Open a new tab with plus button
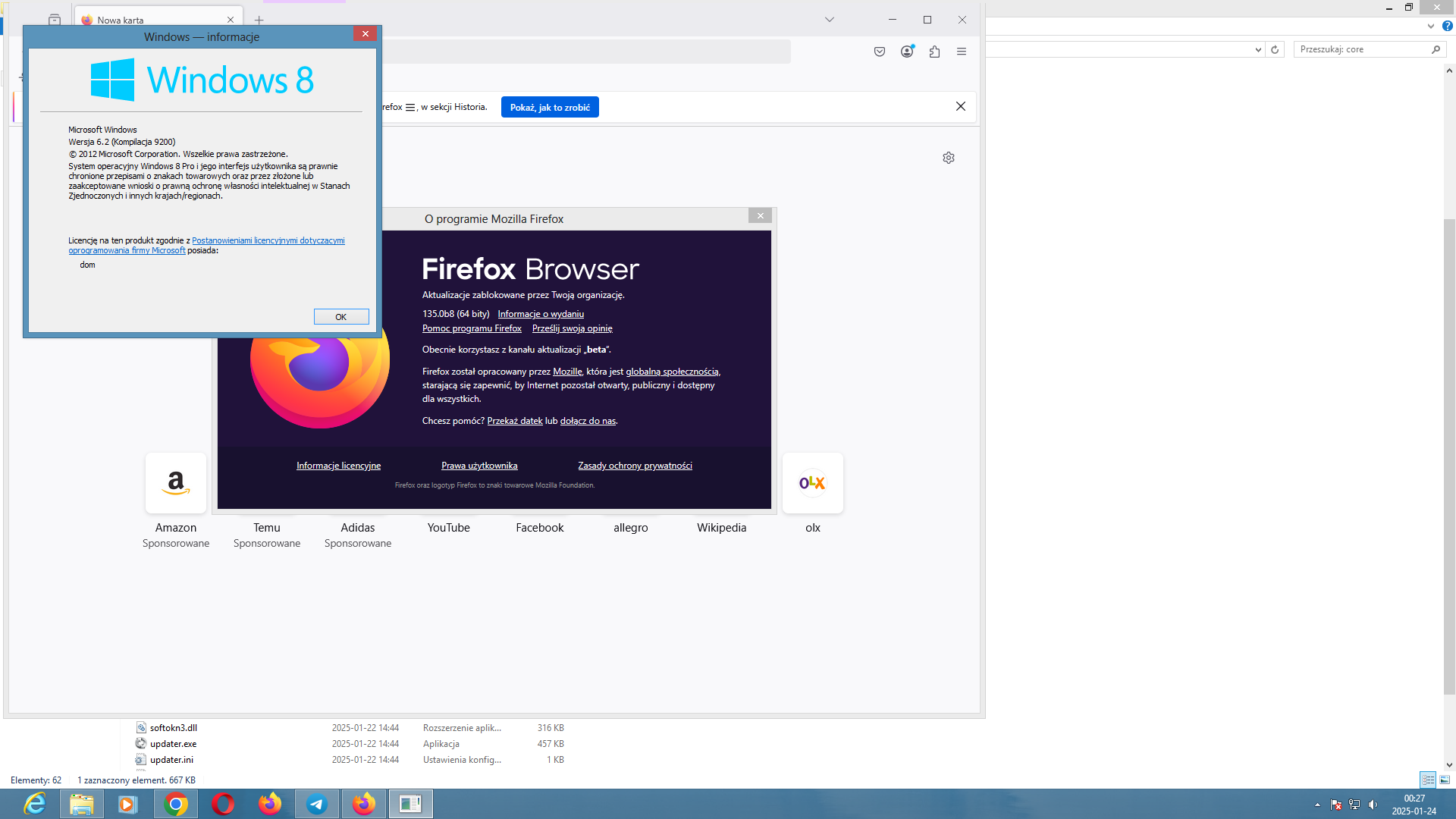1456x819 pixels. coord(259,20)
